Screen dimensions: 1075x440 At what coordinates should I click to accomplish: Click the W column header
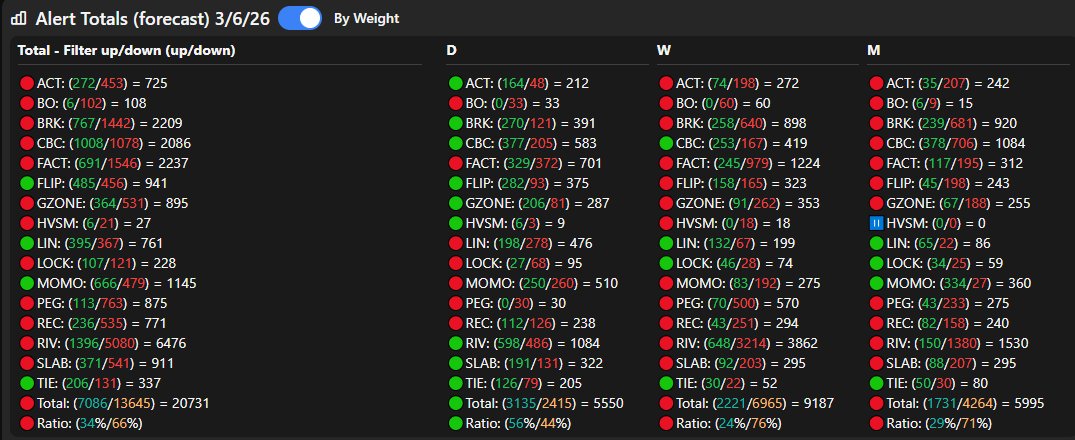(x=664, y=51)
